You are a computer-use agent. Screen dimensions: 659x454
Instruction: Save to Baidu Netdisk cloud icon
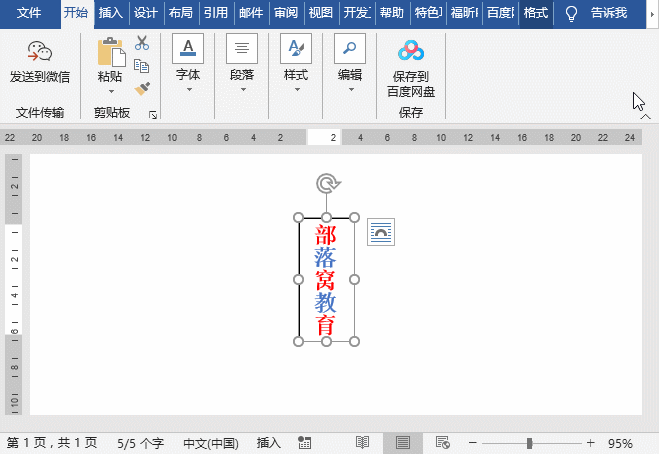(410, 52)
